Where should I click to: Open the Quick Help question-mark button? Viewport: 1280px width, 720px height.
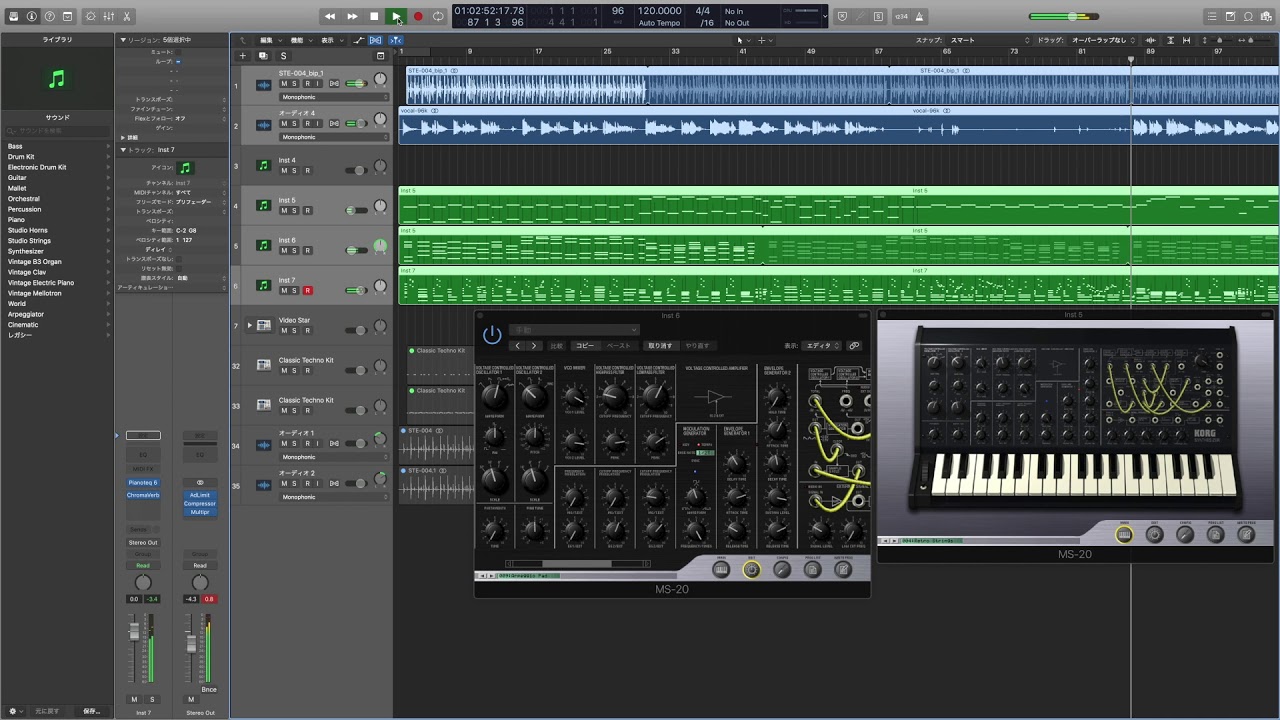(x=49, y=17)
